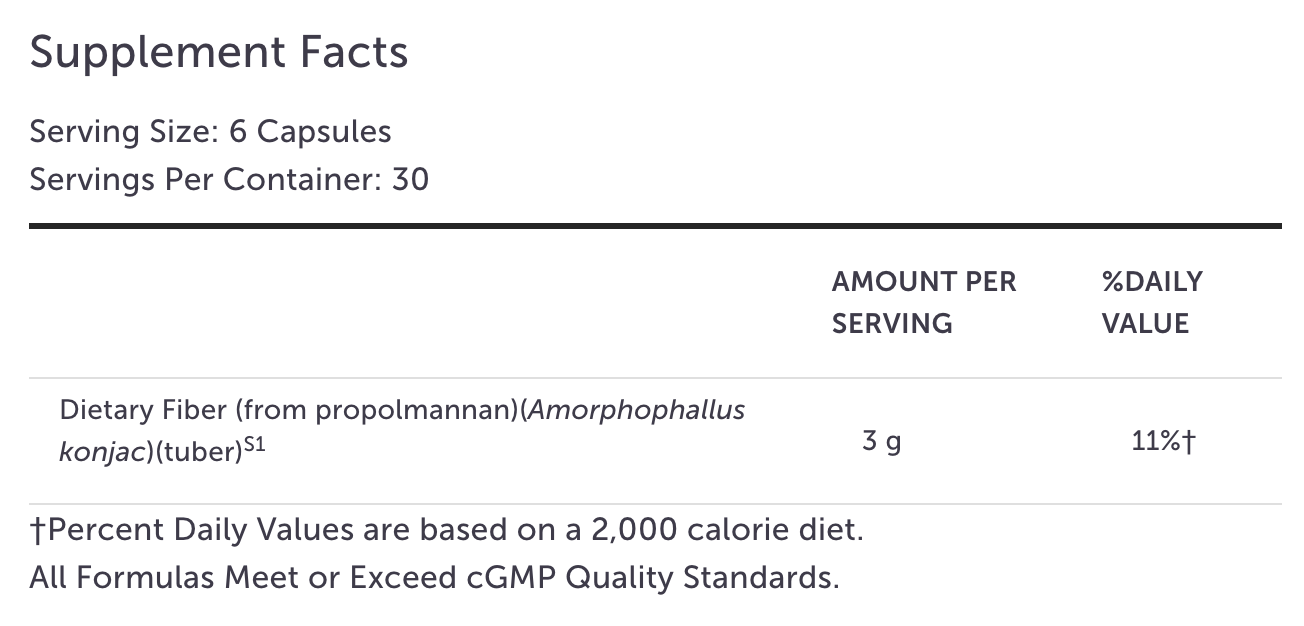The width and height of the screenshot is (1304, 626).
Task: Click the Percent Daily Values footnote
Action: pos(446,530)
